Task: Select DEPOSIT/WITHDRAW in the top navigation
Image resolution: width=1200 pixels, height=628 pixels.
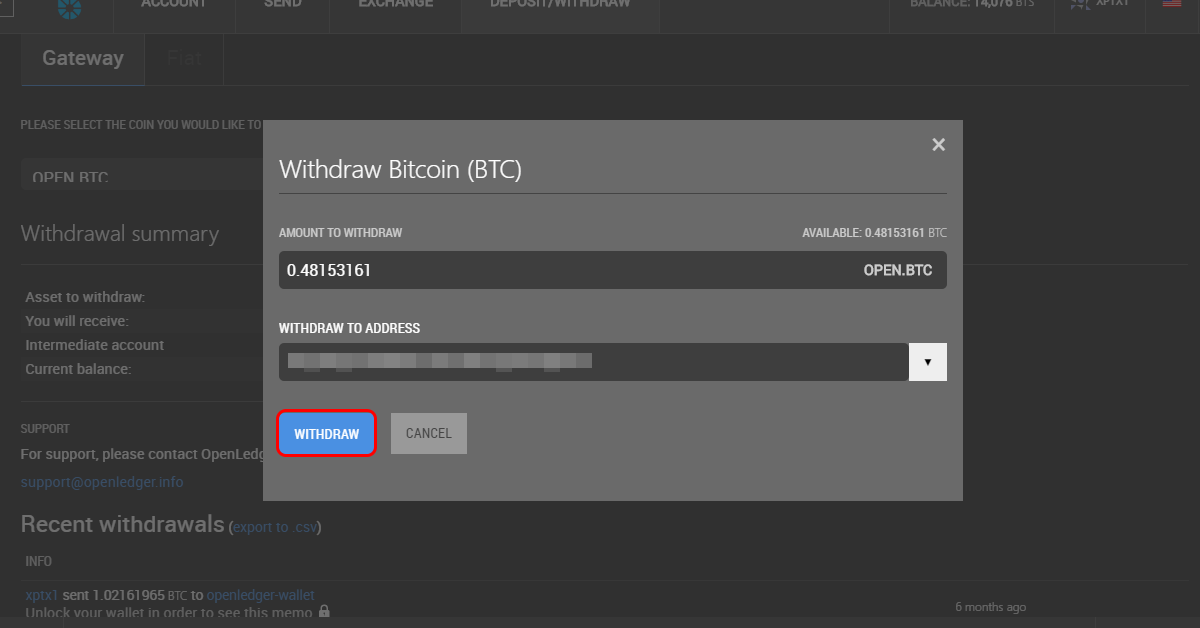Action: 560,5
